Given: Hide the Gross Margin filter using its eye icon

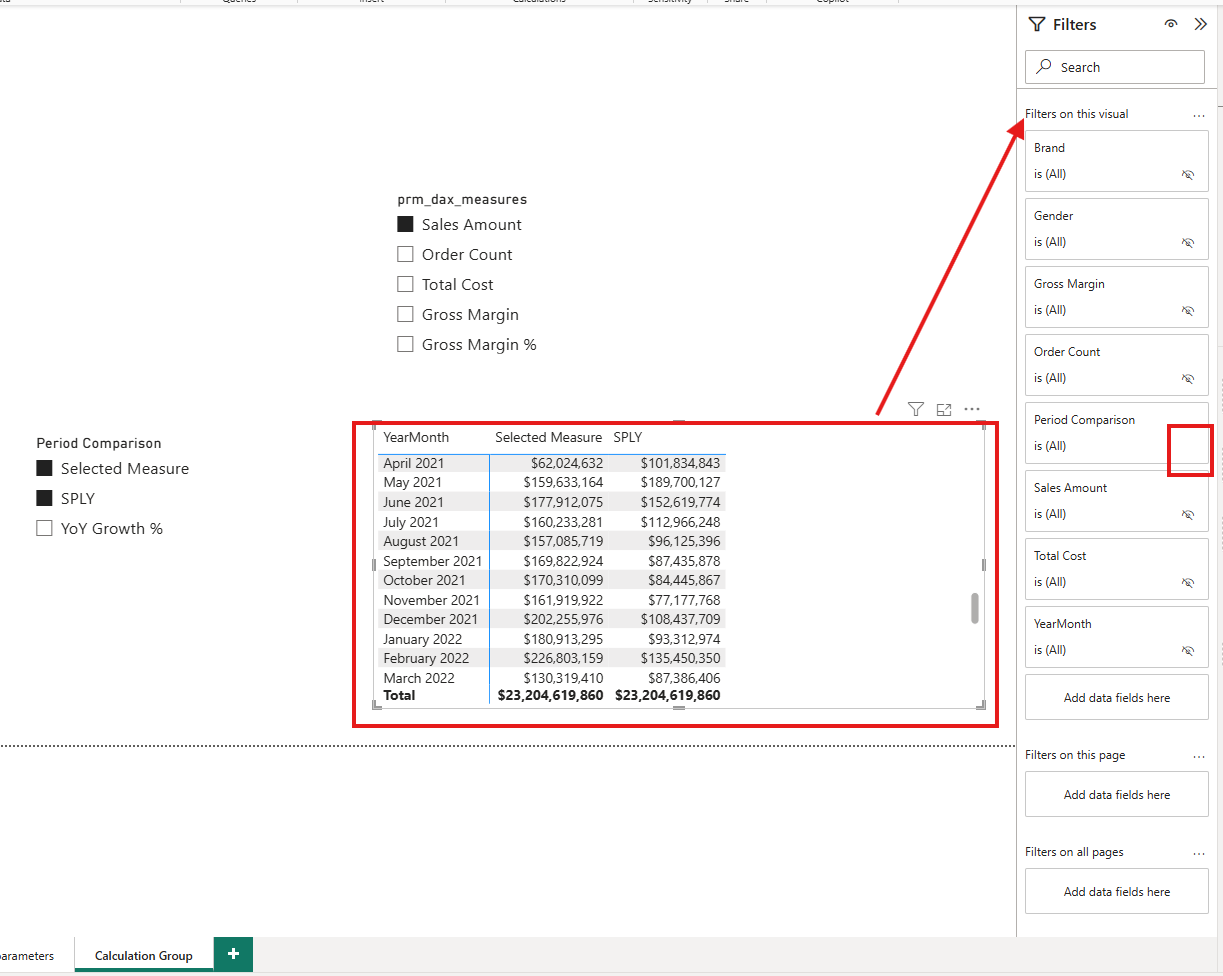Looking at the screenshot, I should click(1188, 310).
